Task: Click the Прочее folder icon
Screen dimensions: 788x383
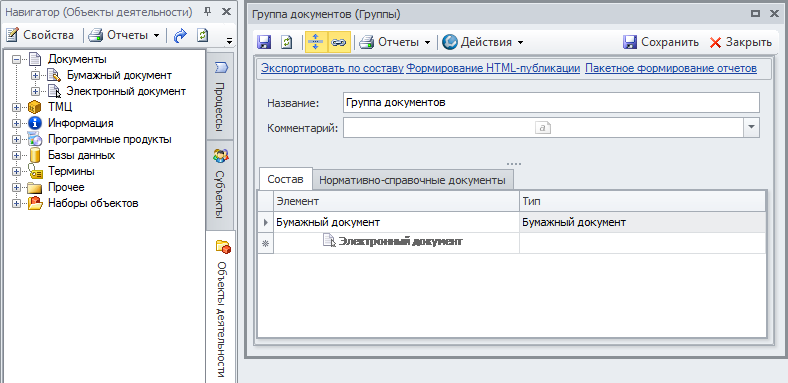Action: 35,188
